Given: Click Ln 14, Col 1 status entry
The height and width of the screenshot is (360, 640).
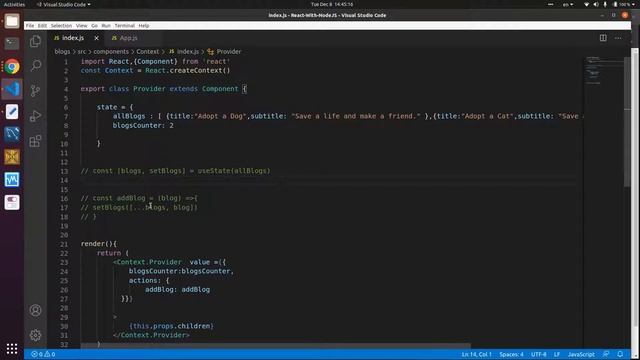Looking at the screenshot, I should tap(476, 354).
